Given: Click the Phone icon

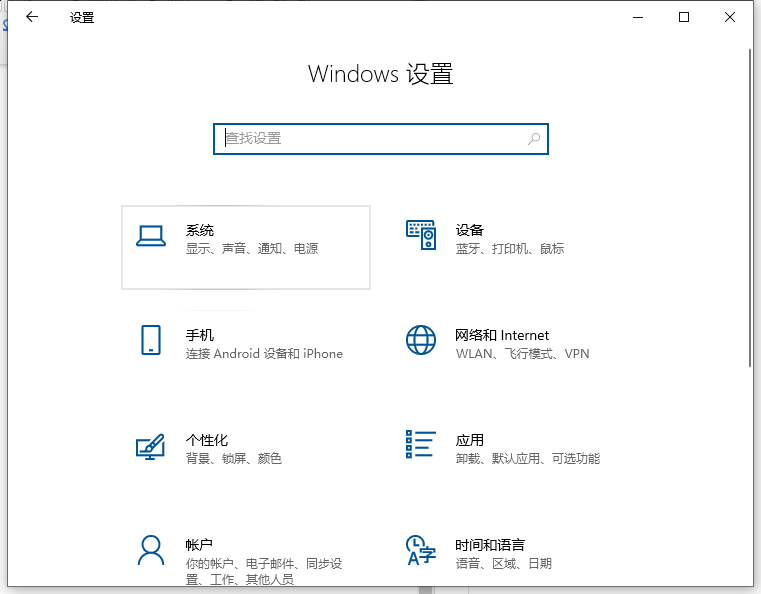Looking at the screenshot, I should tap(150, 340).
